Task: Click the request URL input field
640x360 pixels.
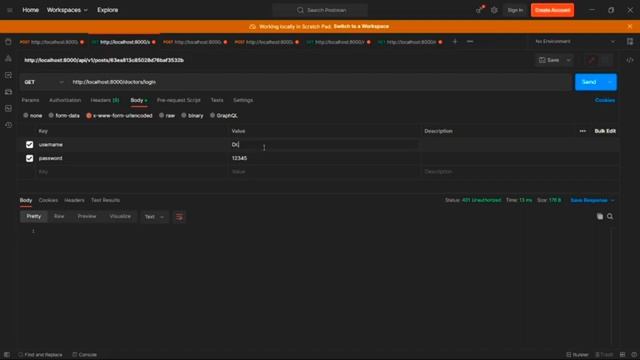Action: [x=320, y=82]
